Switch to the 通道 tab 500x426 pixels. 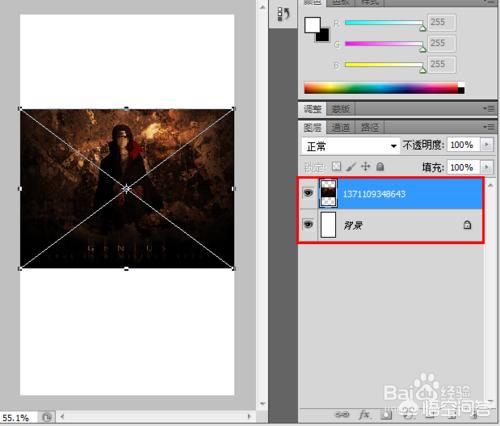(x=341, y=127)
